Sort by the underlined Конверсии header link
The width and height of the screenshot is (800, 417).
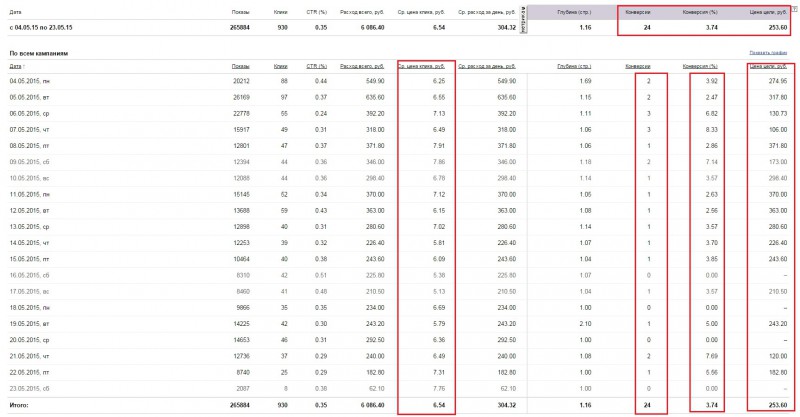pyautogui.click(x=638, y=66)
